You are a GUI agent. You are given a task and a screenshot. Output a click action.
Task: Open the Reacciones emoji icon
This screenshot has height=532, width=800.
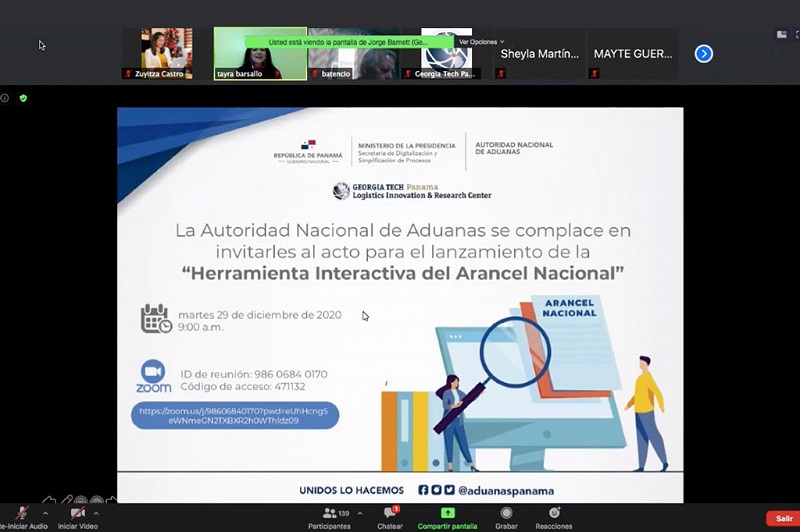[554, 512]
